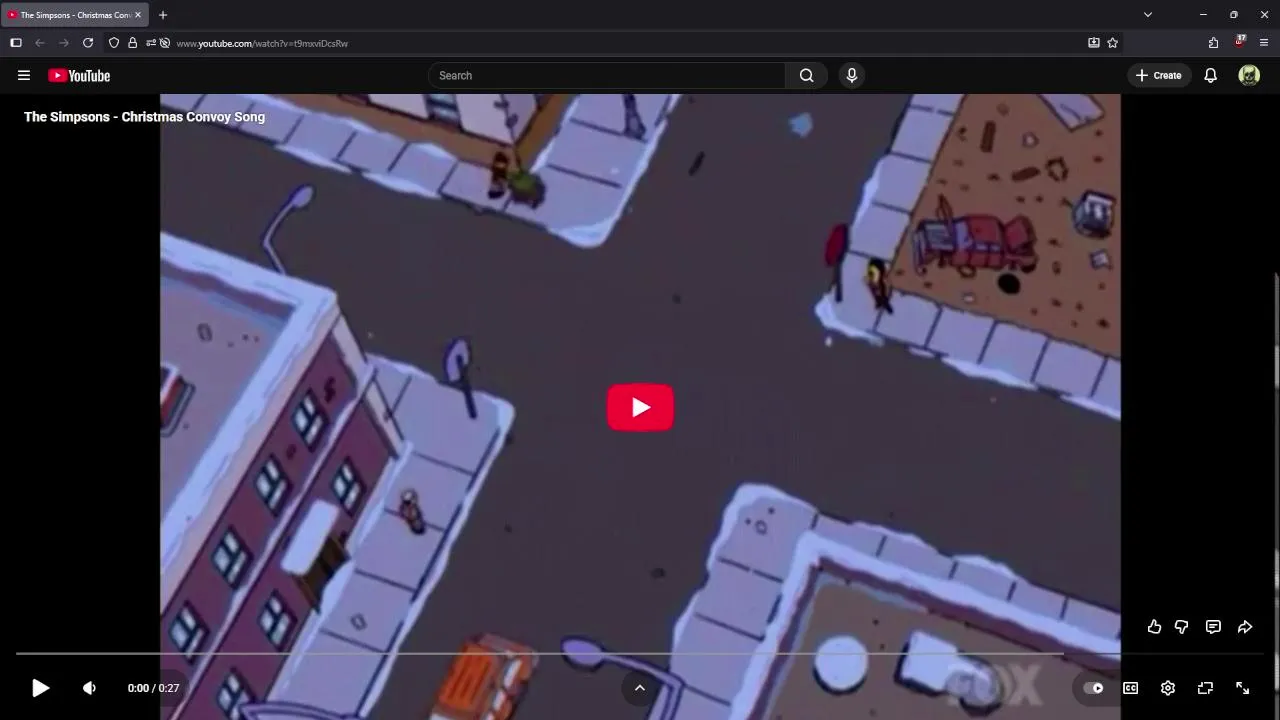List all tabs with the dropdown chevron

tap(1148, 15)
